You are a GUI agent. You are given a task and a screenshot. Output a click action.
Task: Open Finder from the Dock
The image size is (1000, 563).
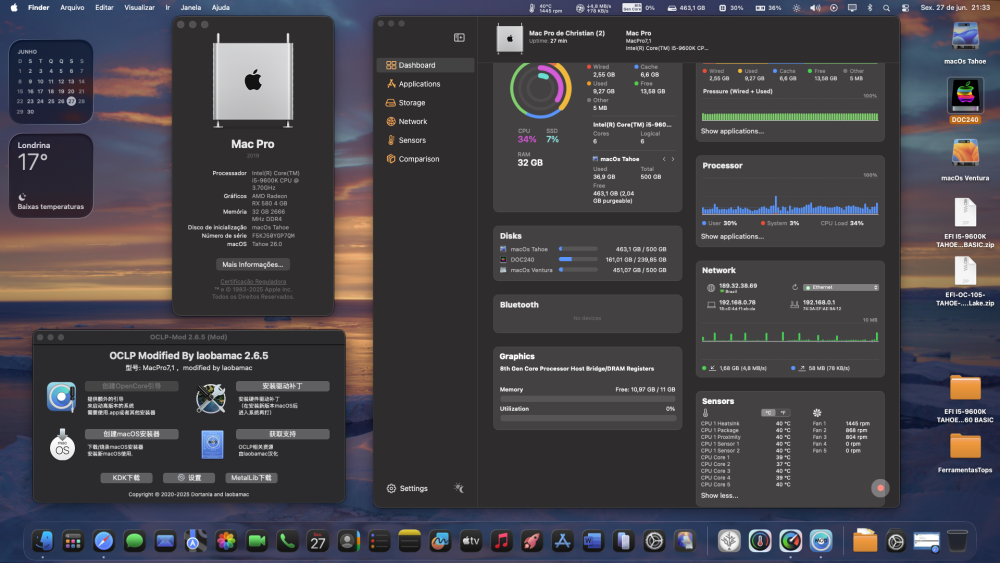pyautogui.click(x=43, y=541)
